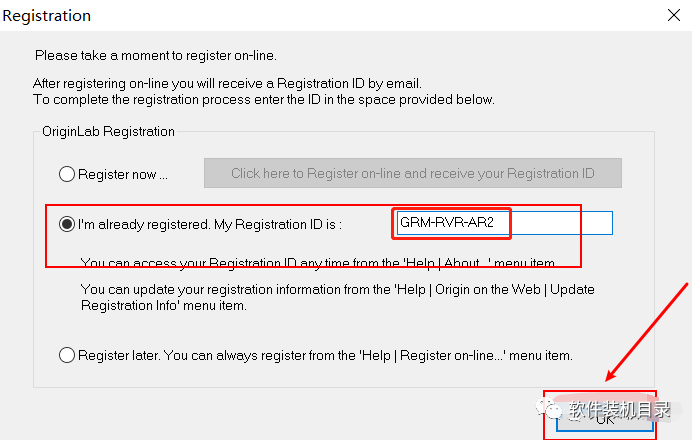693x440 pixels.
Task: Click "Please take a moment to register" text
Action: pyautogui.click(x=156, y=55)
